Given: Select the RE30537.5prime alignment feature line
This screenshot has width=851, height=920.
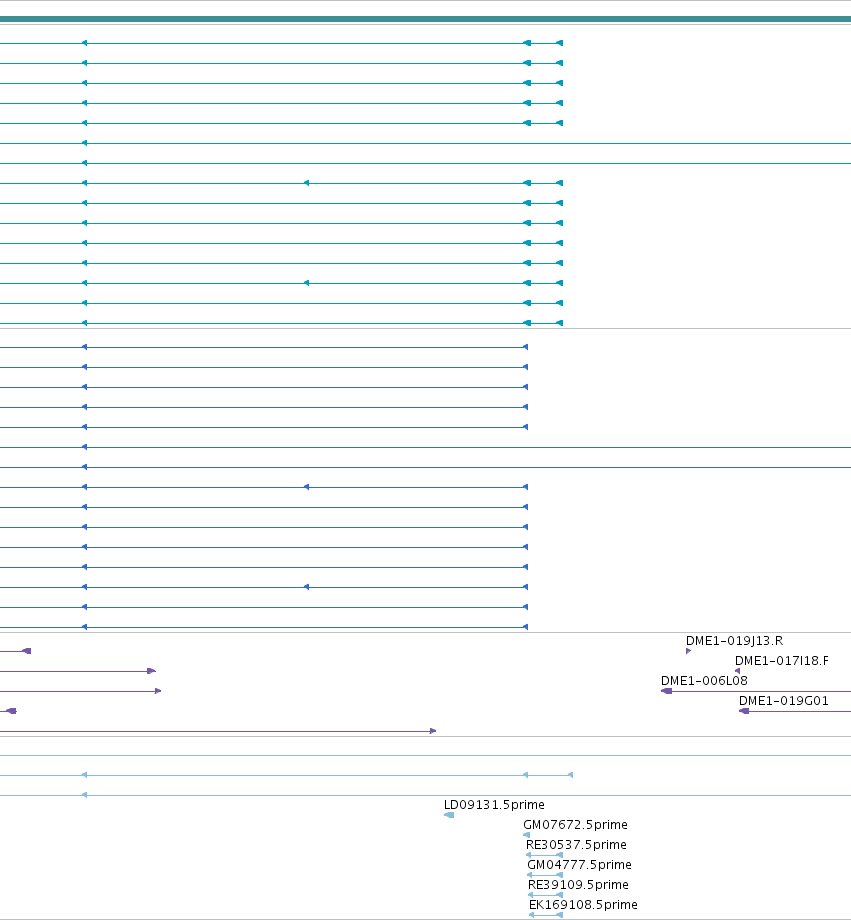Looking at the screenshot, I should click(545, 855).
